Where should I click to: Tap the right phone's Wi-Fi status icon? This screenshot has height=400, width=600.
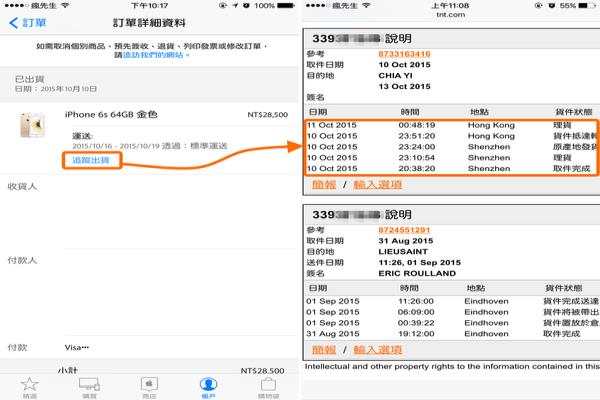click(367, 5)
